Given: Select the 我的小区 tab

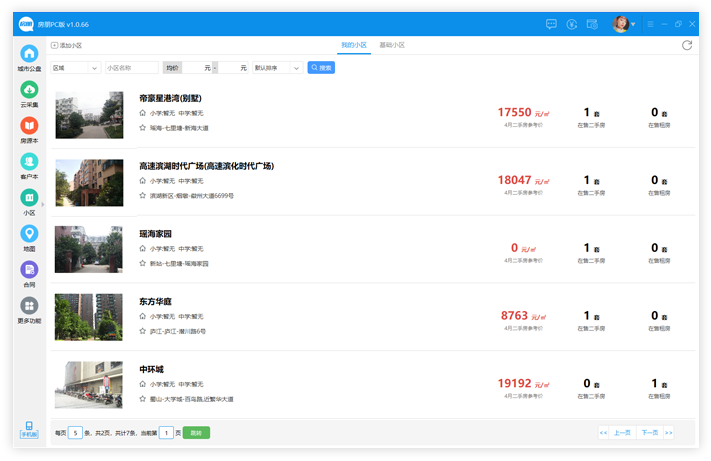Looking at the screenshot, I should (x=353, y=45).
